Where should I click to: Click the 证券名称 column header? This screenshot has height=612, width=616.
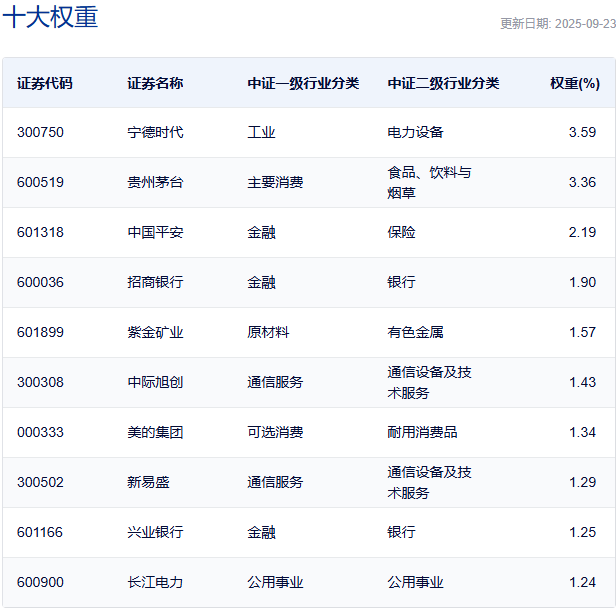(155, 84)
